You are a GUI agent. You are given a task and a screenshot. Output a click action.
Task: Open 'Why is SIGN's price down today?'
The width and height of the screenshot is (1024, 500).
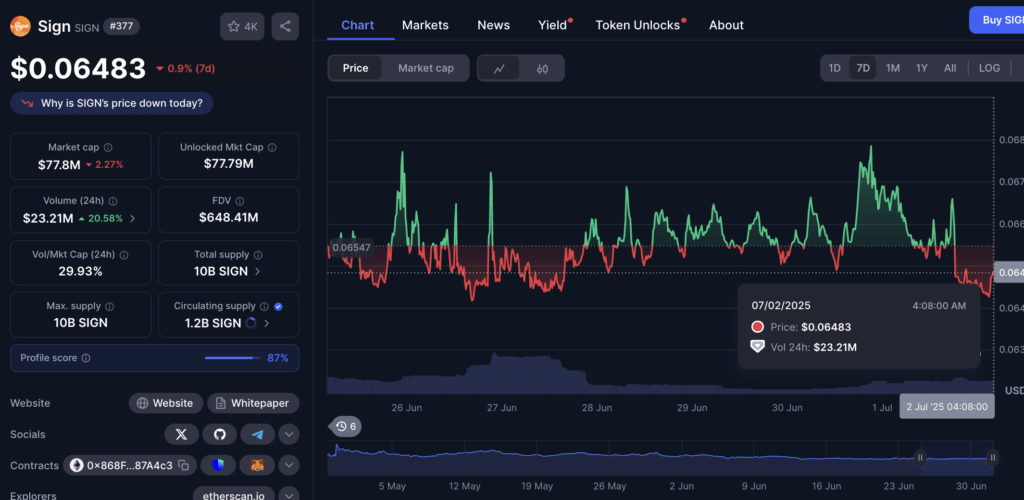pos(112,103)
